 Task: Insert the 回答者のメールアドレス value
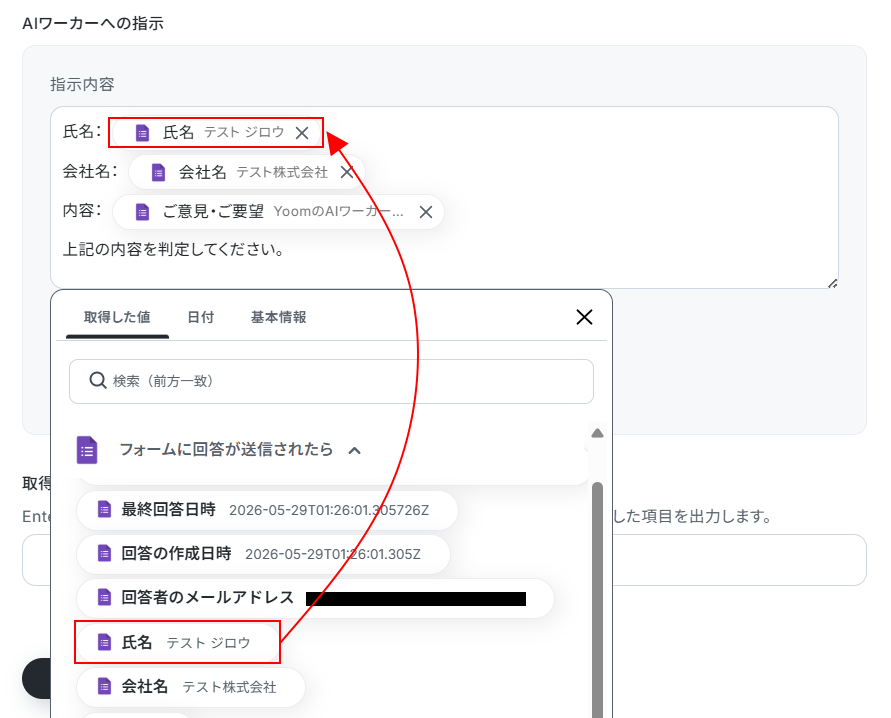point(315,598)
